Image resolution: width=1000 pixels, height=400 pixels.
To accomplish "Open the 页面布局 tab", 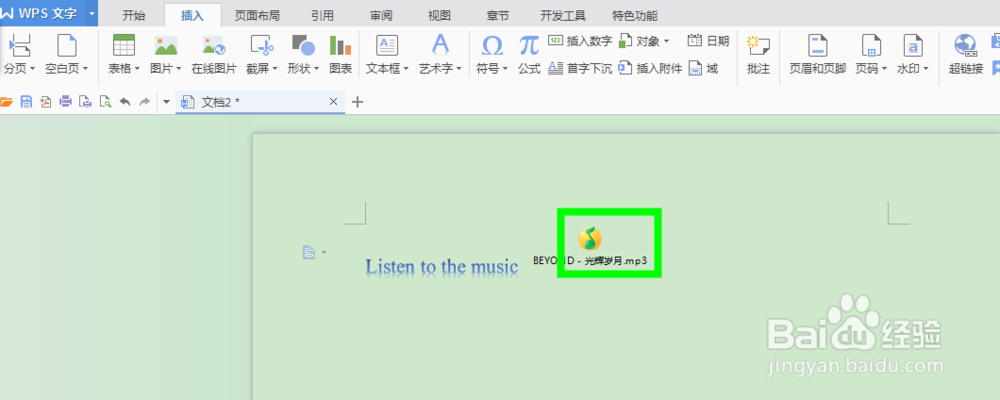I will point(257,16).
